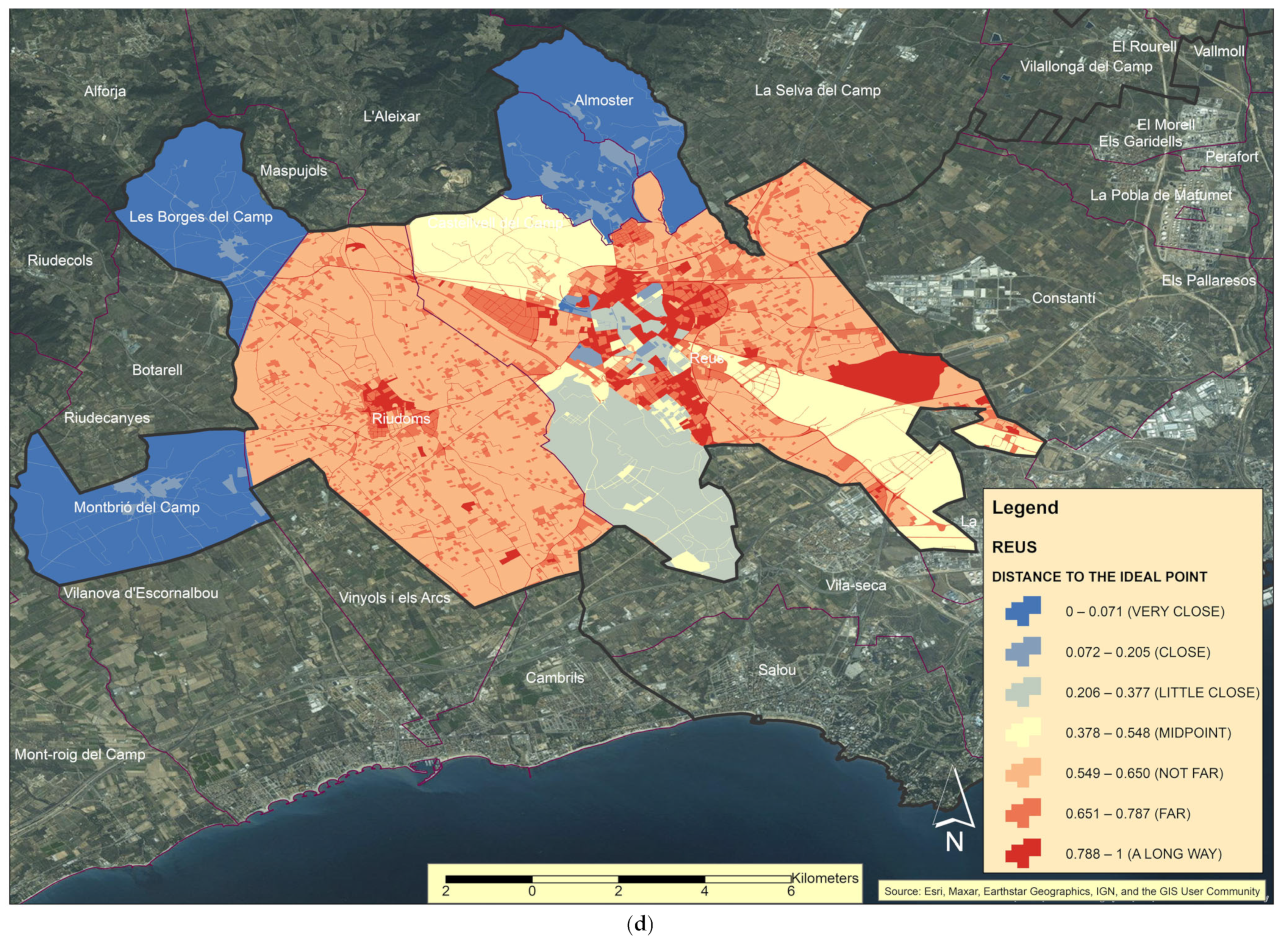Click the Not Far peach legend swatch

[1024, 773]
